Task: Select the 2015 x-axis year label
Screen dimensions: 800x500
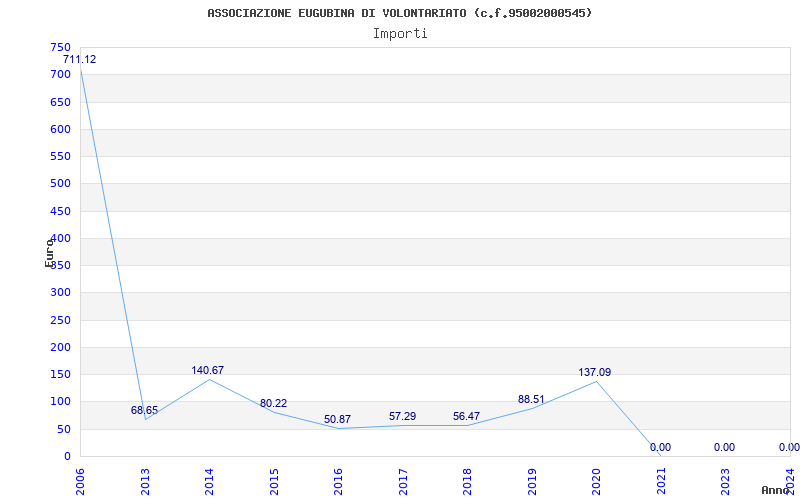Action: [x=274, y=482]
